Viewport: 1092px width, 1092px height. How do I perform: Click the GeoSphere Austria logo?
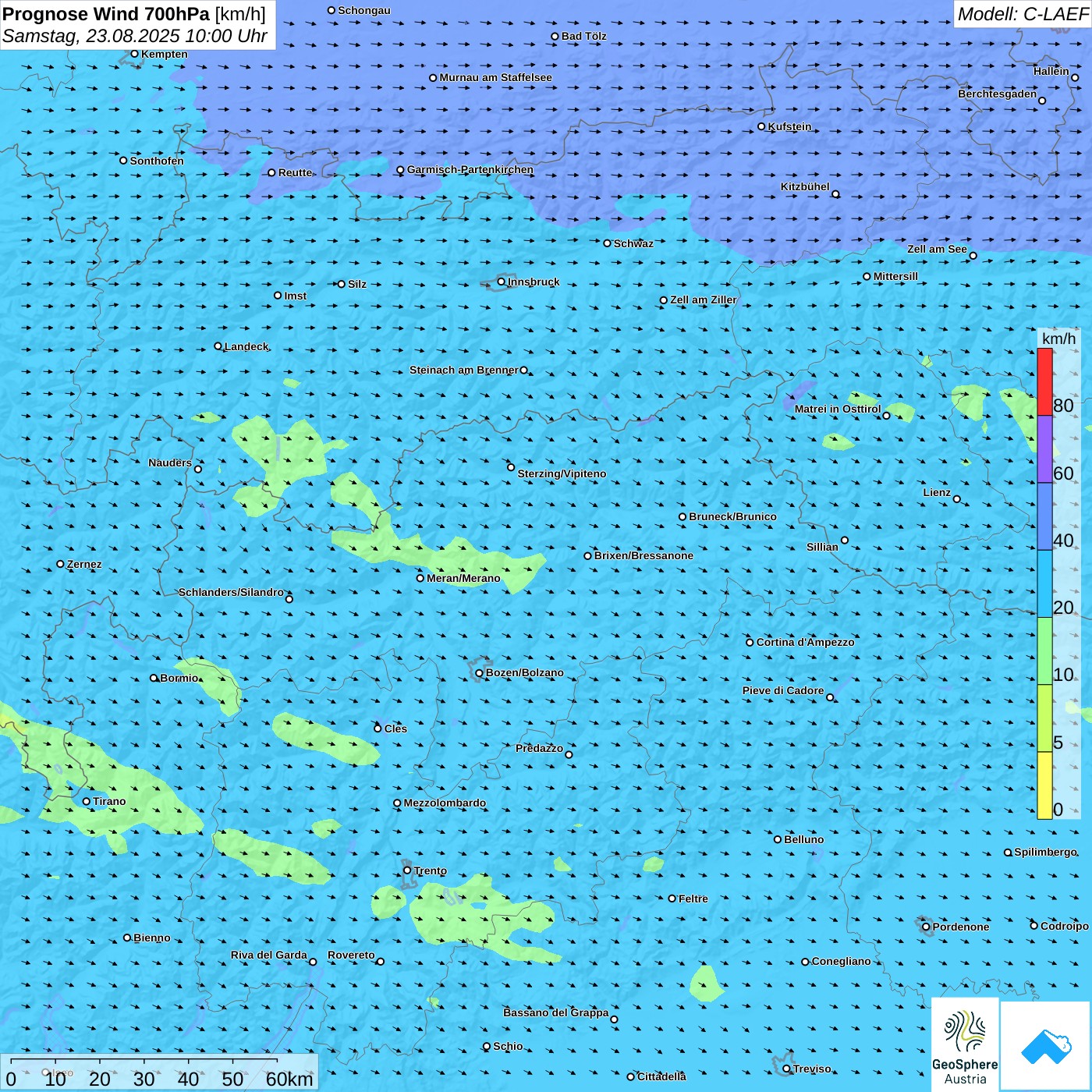point(965,1044)
